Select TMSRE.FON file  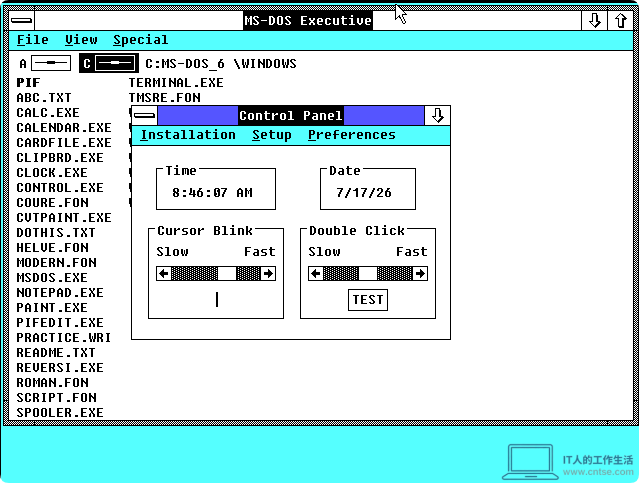(165, 98)
